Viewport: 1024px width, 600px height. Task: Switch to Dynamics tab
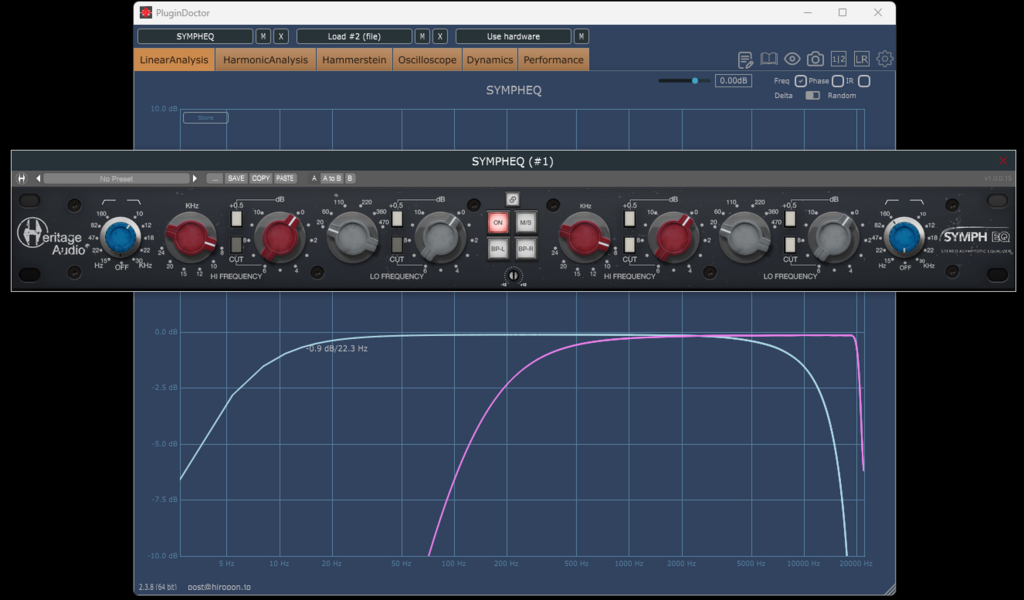point(489,59)
